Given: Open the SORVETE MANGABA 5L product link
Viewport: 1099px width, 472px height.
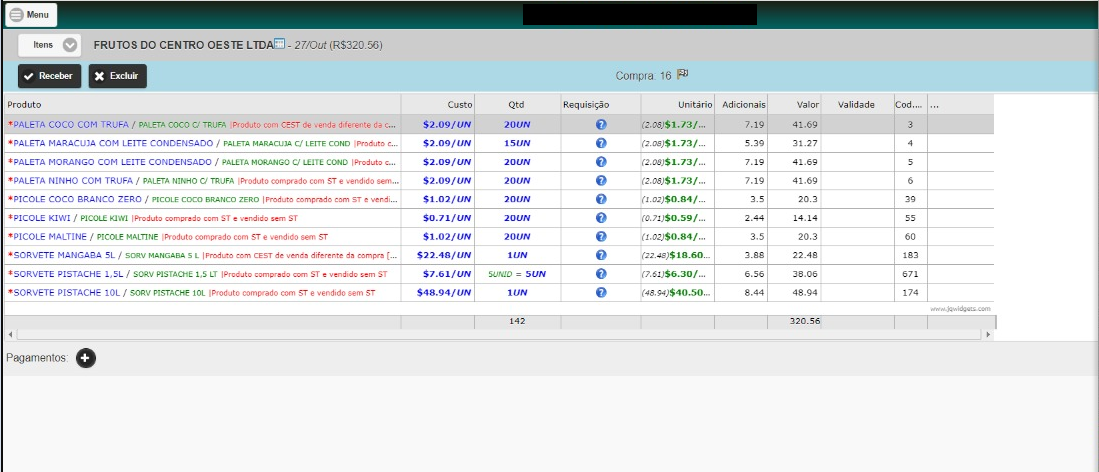Looking at the screenshot, I should tap(64, 255).
